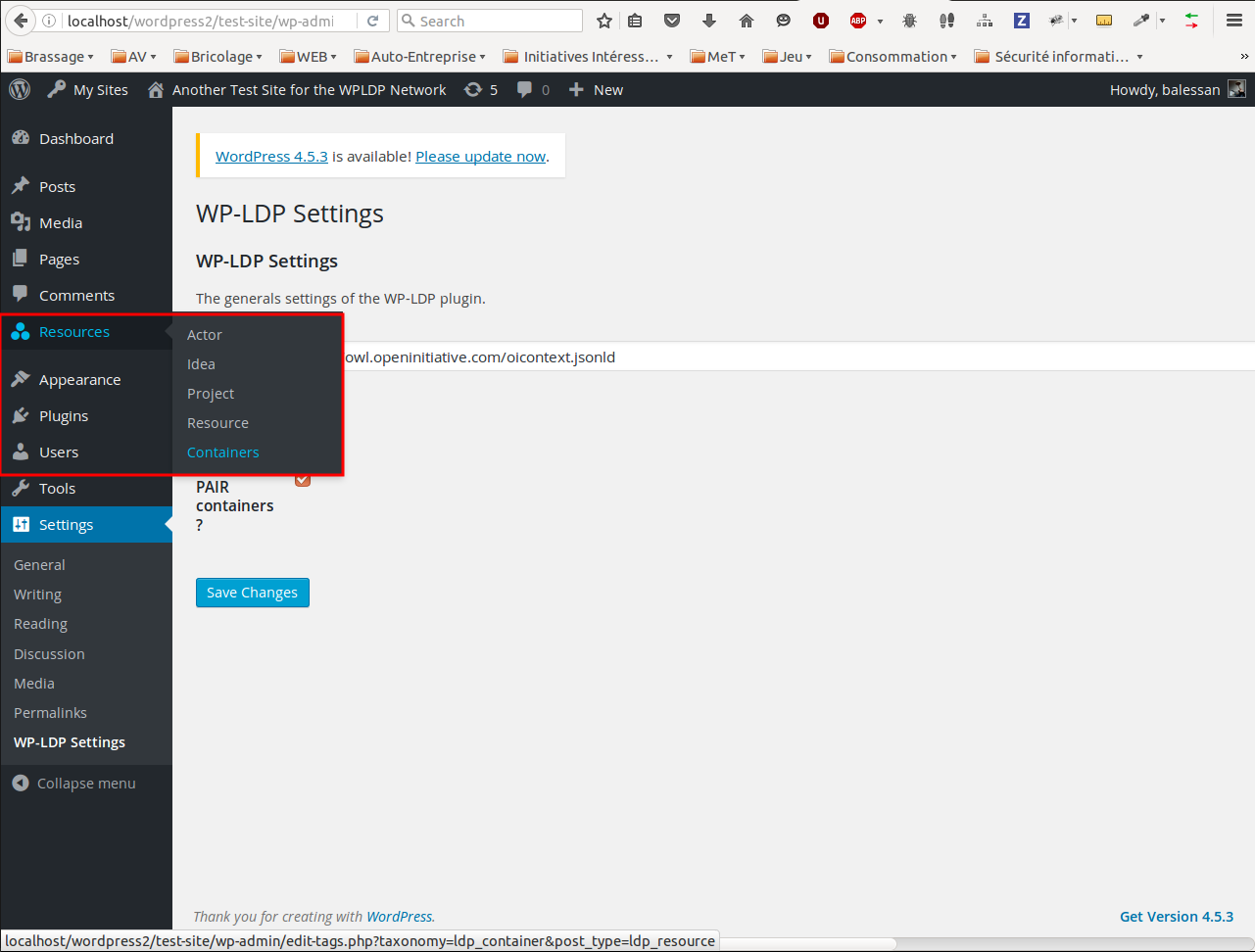Image resolution: width=1255 pixels, height=952 pixels.
Task: Open the dropdown arrow beside the ABP icon
Action: [x=880, y=21]
